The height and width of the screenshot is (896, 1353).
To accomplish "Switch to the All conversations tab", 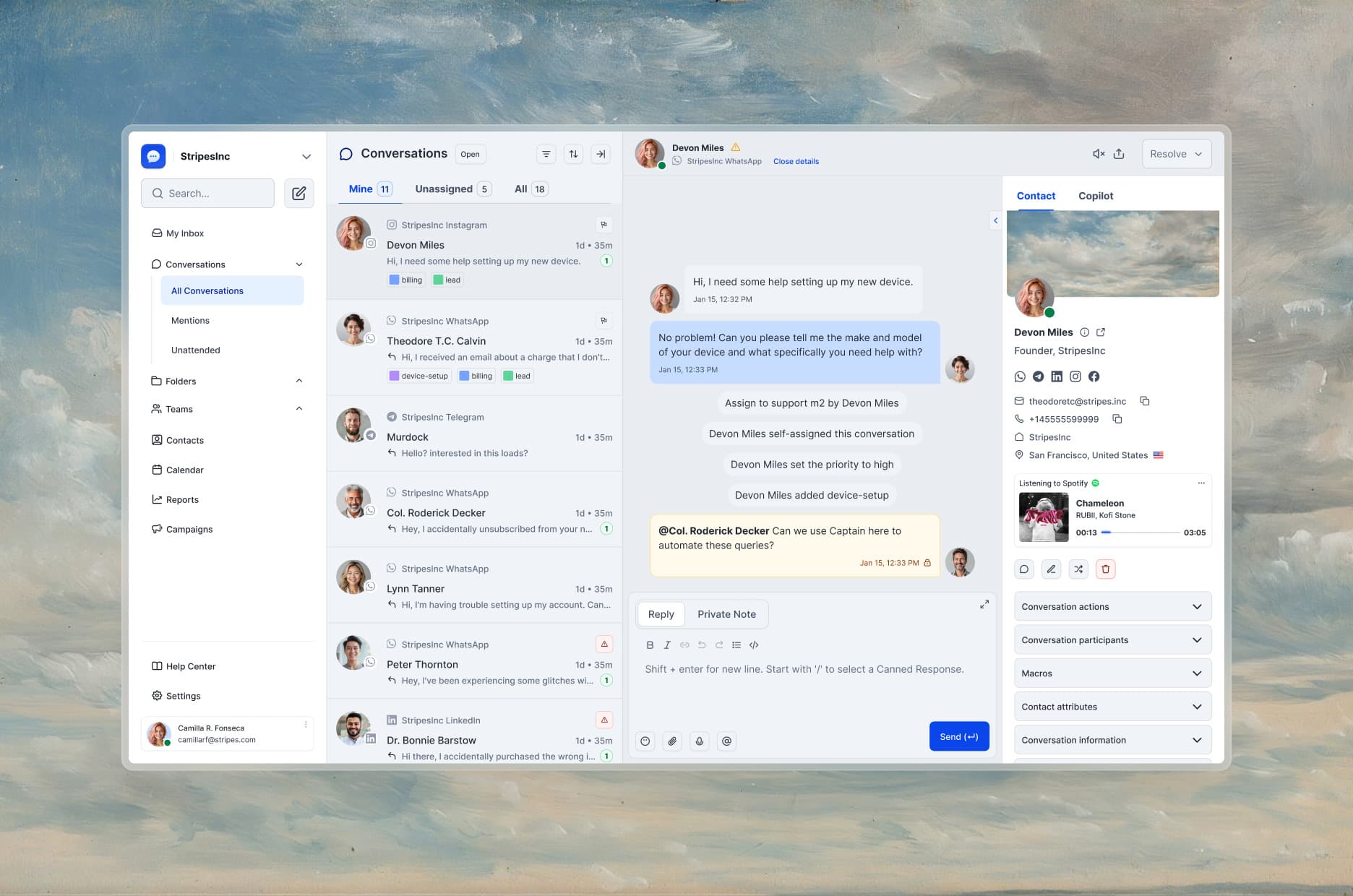I will click(531, 189).
